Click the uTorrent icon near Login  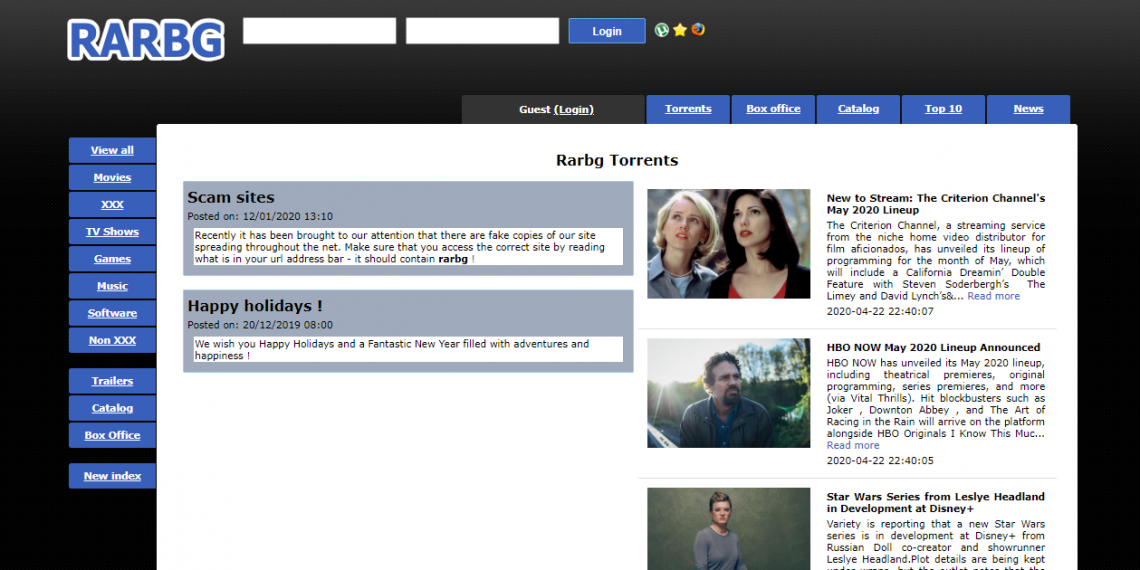[662, 30]
